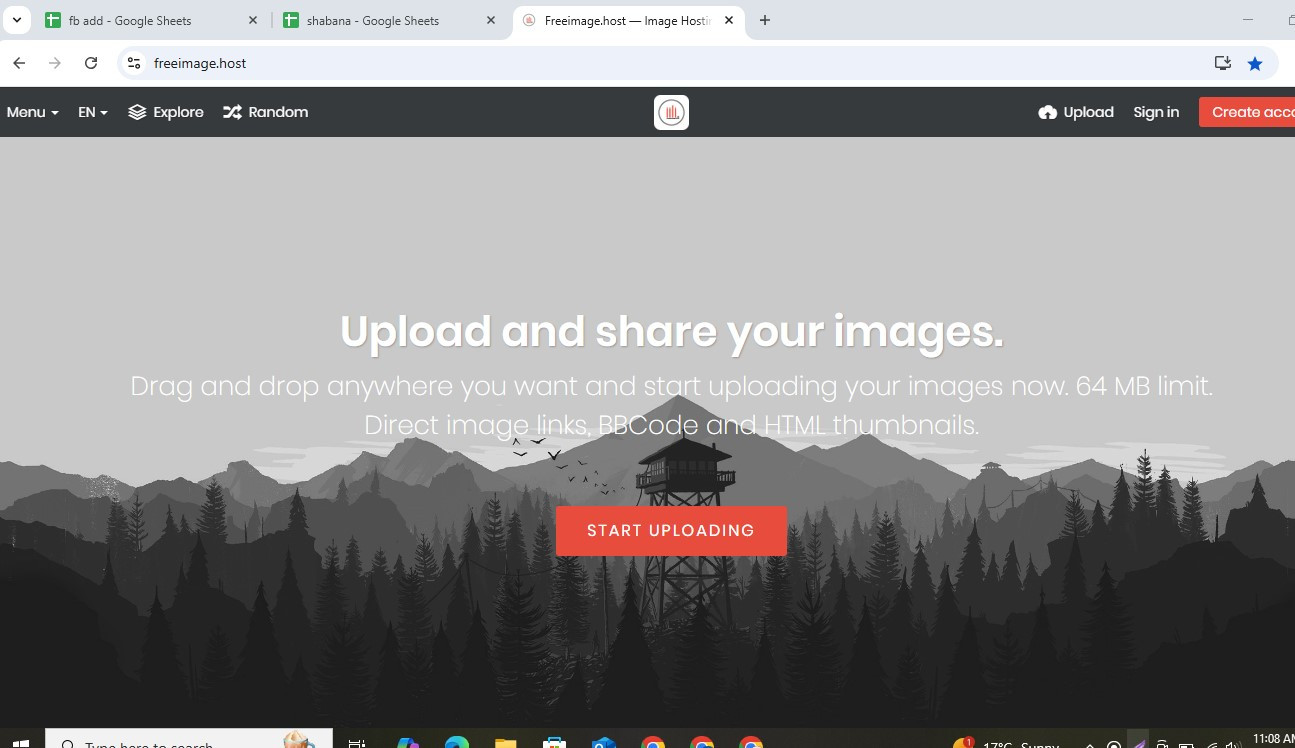Switch to the shabana Google Sheets tab
This screenshot has width=1295, height=748.
(x=389, y=20)
